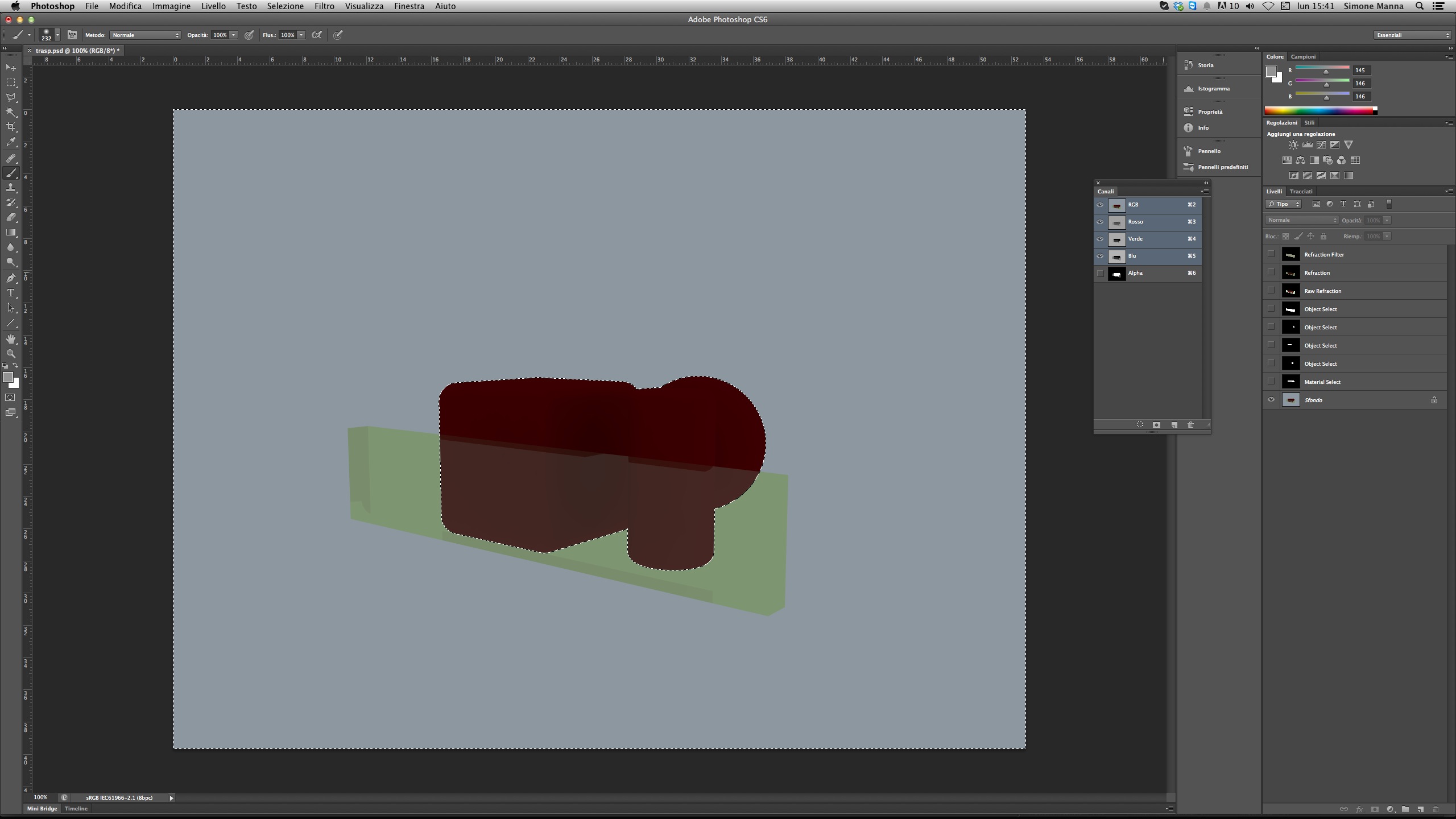Select the Eyedropper tool
This screenshot has height=819, width=1456.
click(x=11, y=142)
